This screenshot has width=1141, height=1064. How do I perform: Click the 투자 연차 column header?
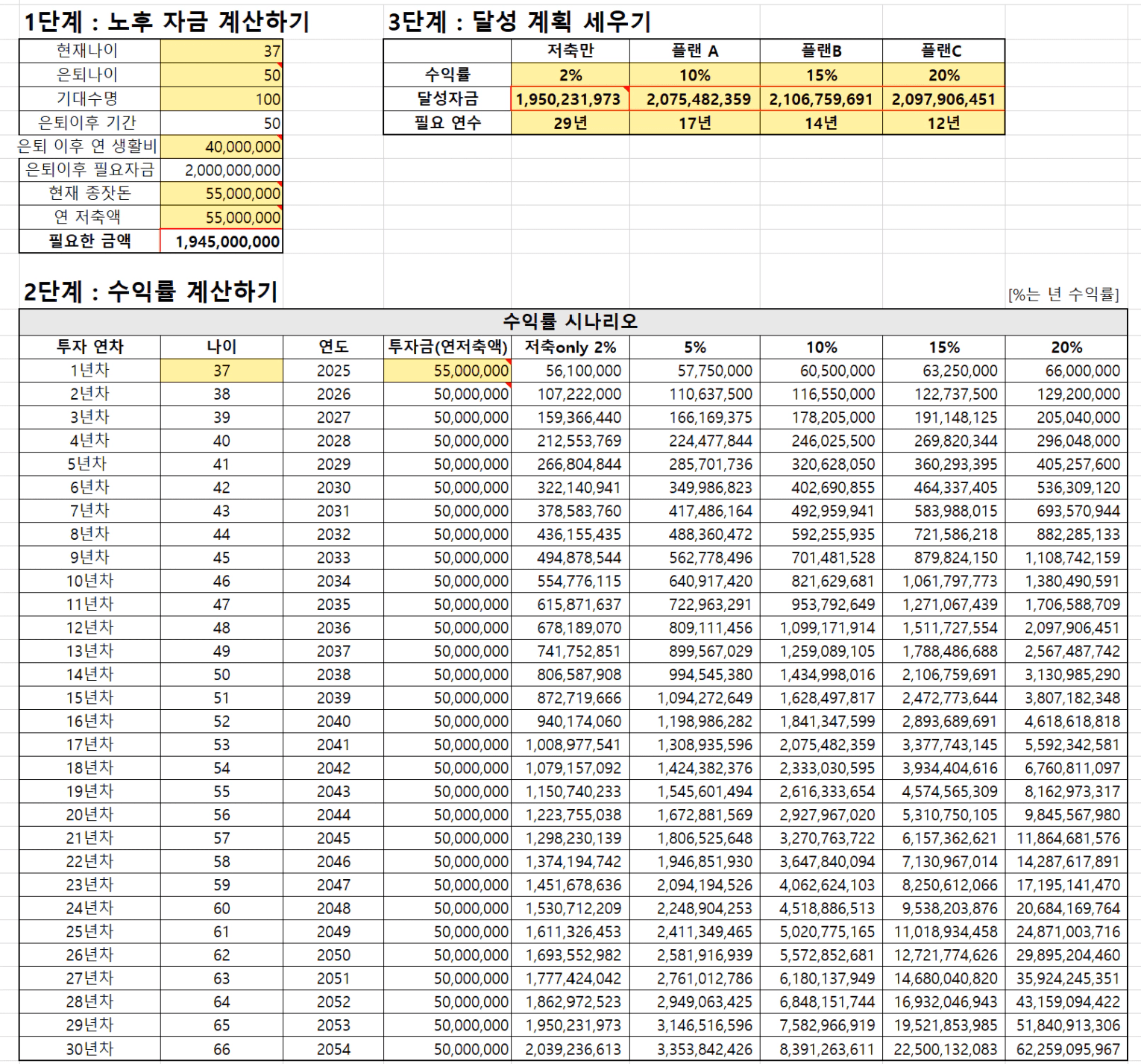(x=89, y=347)
